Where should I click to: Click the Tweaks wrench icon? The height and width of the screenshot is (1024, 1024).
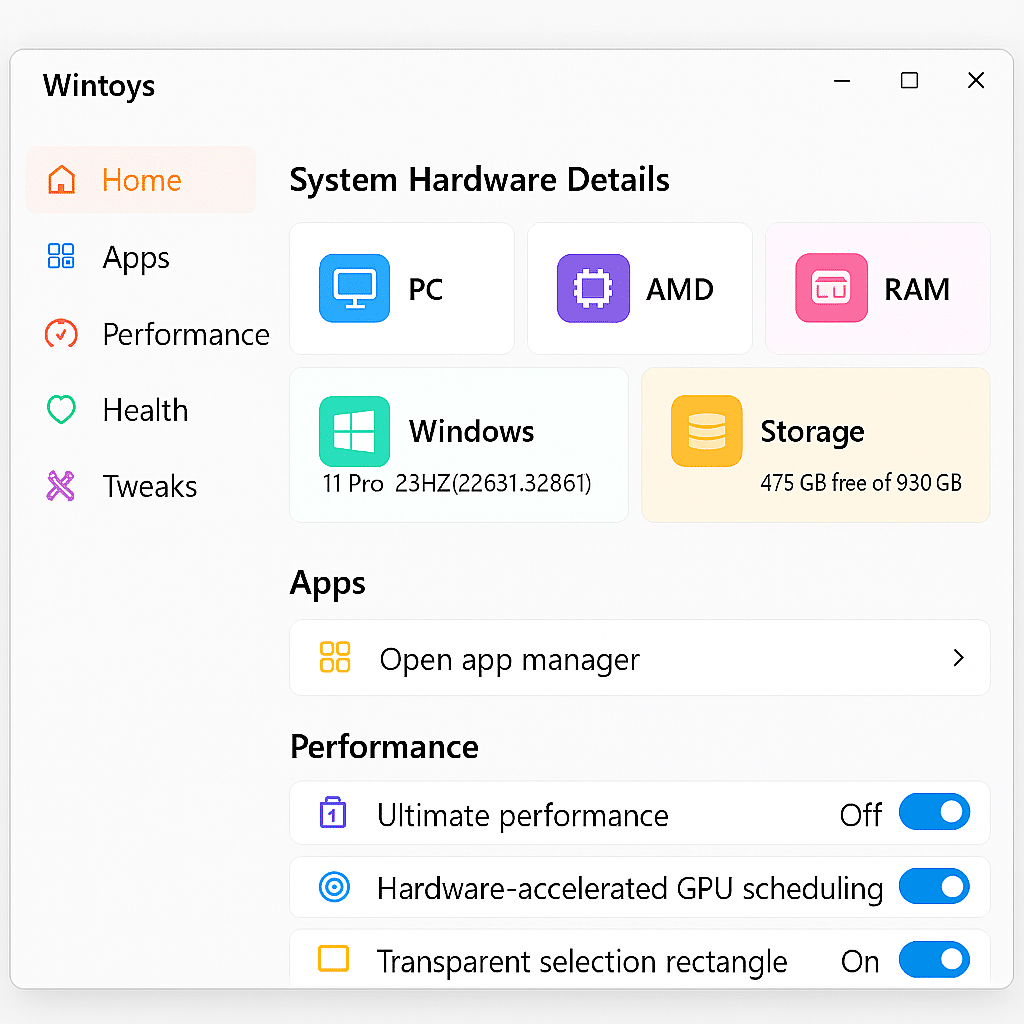click(60, 486)
